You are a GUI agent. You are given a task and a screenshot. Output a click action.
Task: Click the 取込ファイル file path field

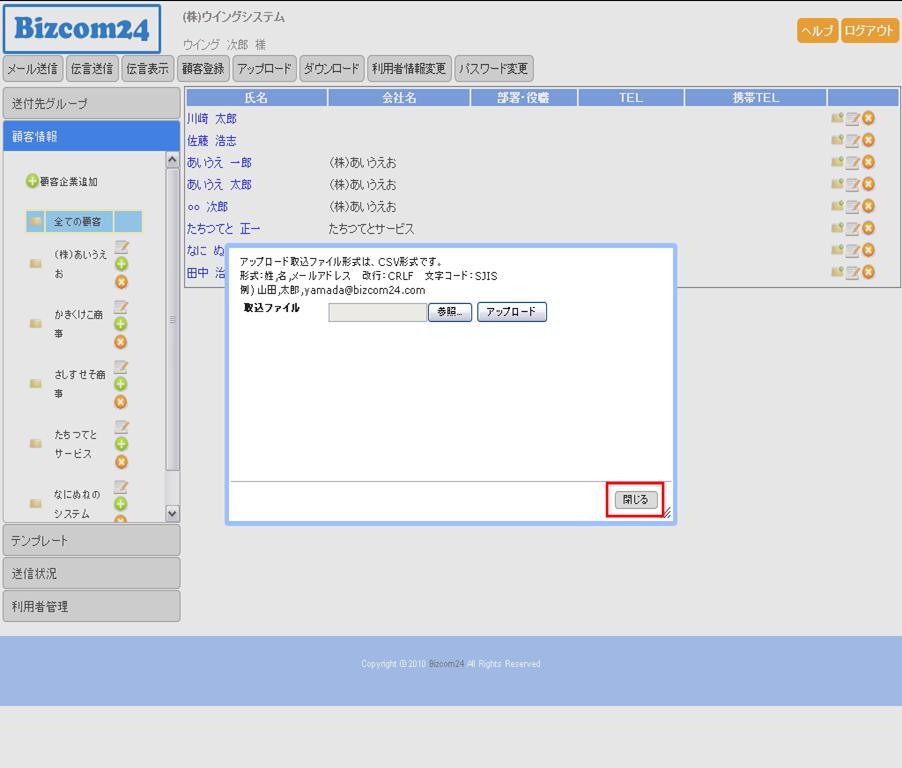tap(377, 312)
